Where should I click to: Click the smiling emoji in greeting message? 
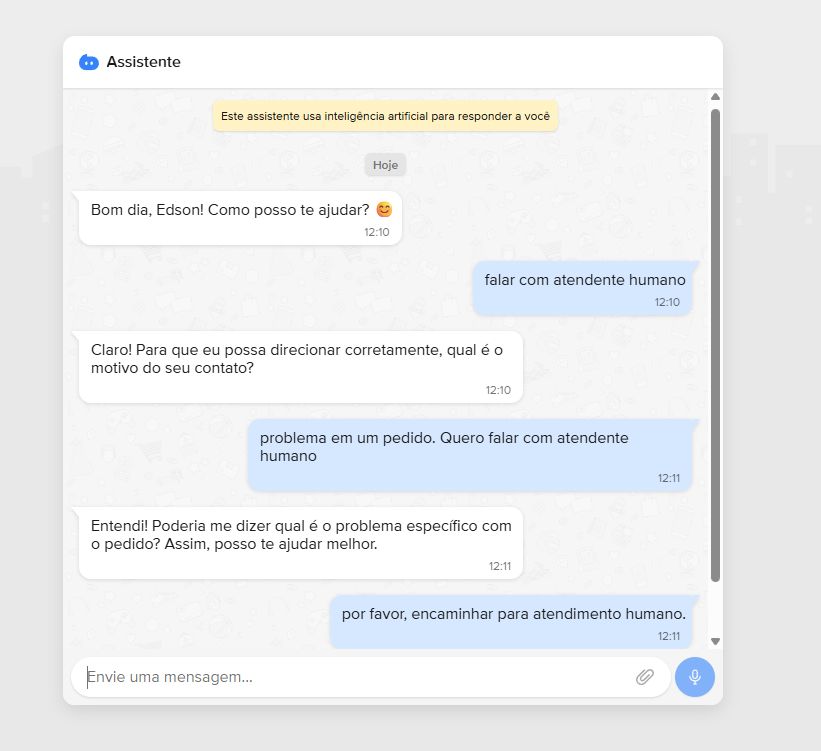click(384, 209)
